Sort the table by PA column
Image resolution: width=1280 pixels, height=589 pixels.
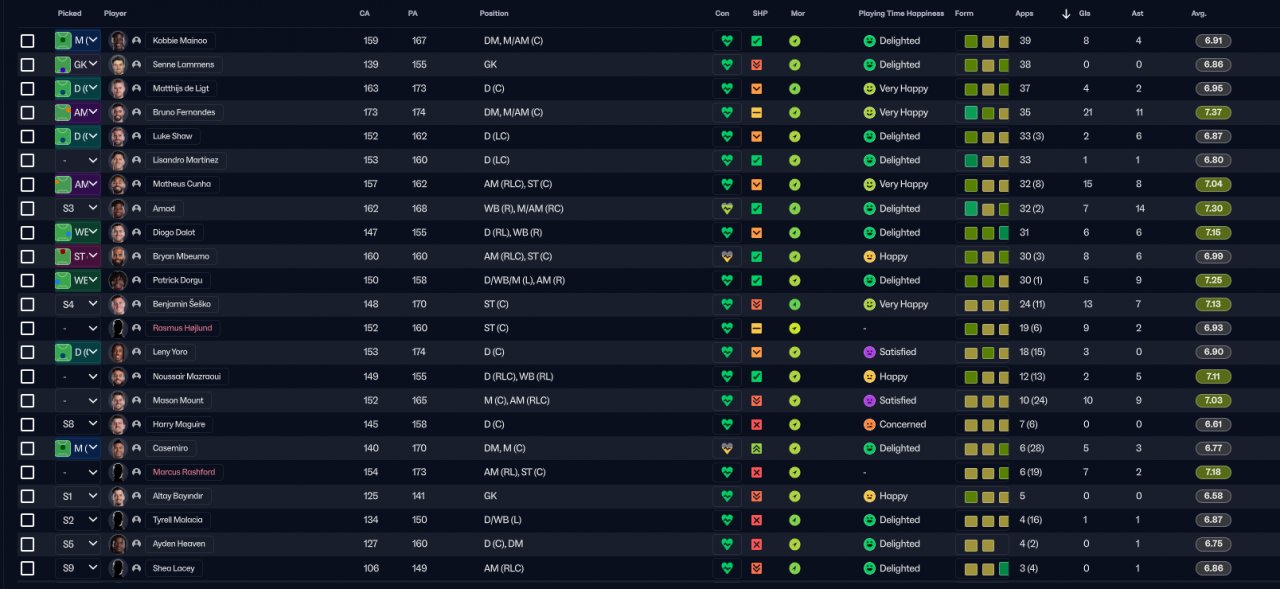(413, 14)
